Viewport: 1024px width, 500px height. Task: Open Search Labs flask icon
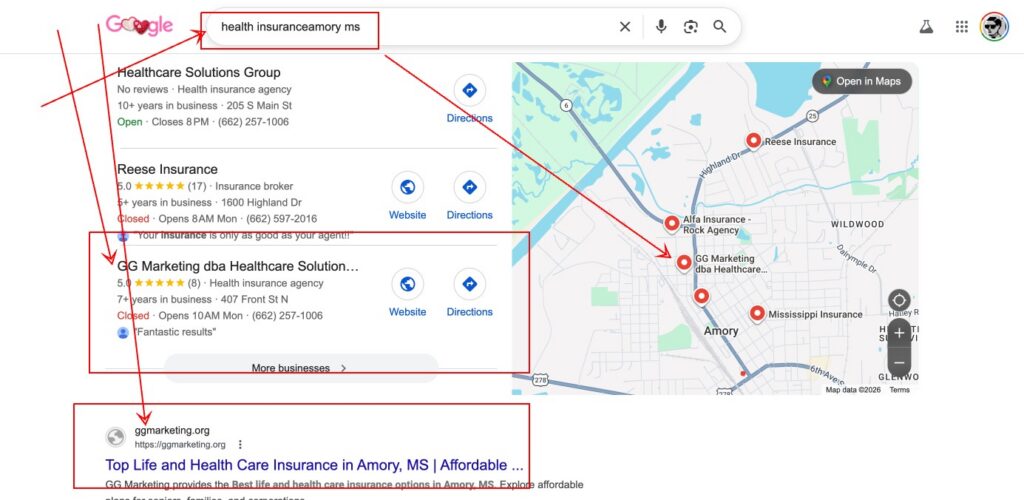click(926, 27)
